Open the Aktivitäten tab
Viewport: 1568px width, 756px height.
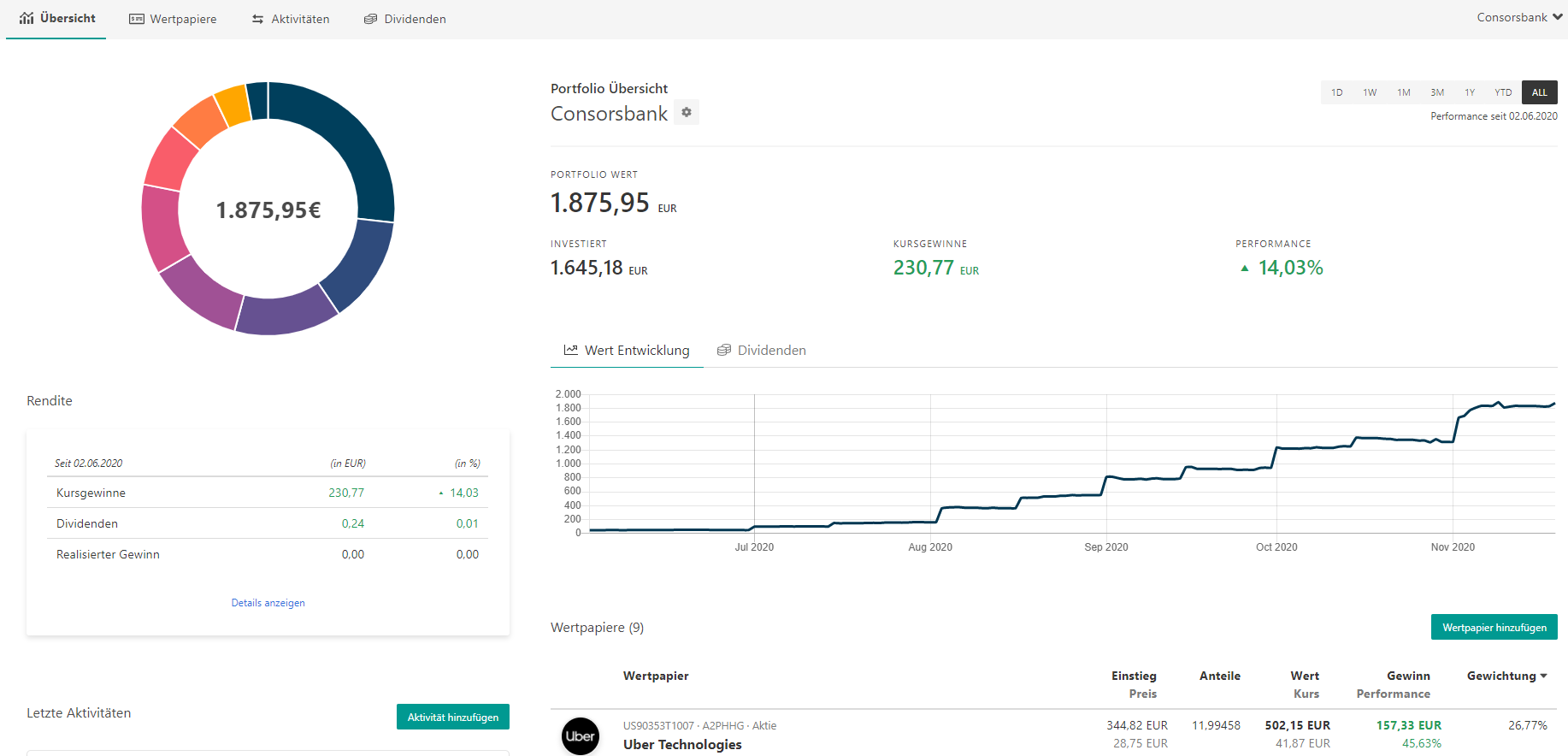point(291,19)
